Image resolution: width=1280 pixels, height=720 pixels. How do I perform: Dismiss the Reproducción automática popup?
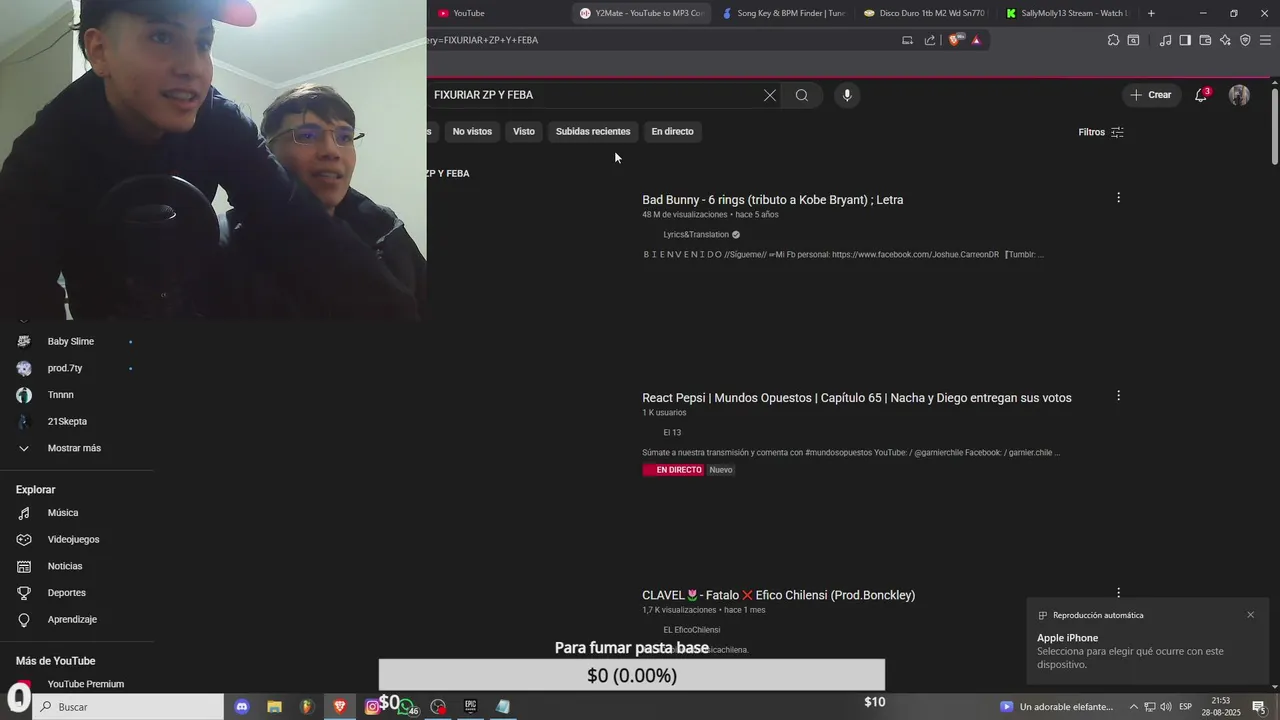point(1250,615)
